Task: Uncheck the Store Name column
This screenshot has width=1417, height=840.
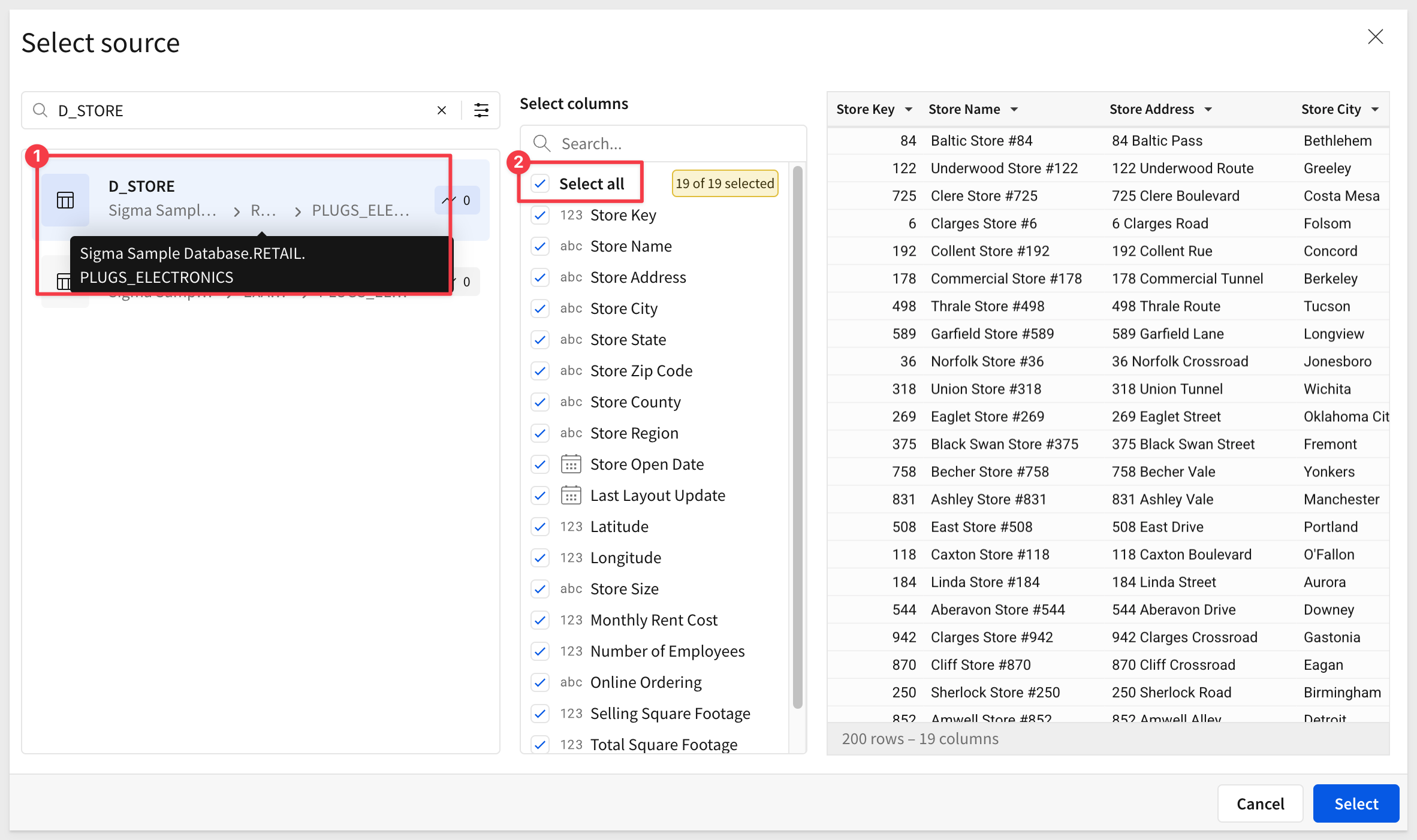Action: point(540,246)
